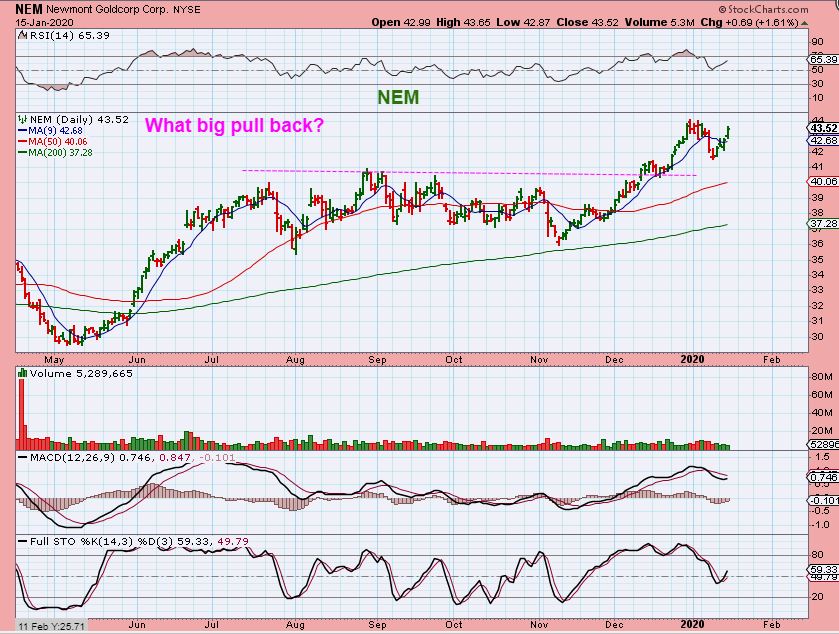Click the 'MA(50) 40.06' legend text
Image resolution: width=839 pixels, height=634 pixels.
(58, 142)
